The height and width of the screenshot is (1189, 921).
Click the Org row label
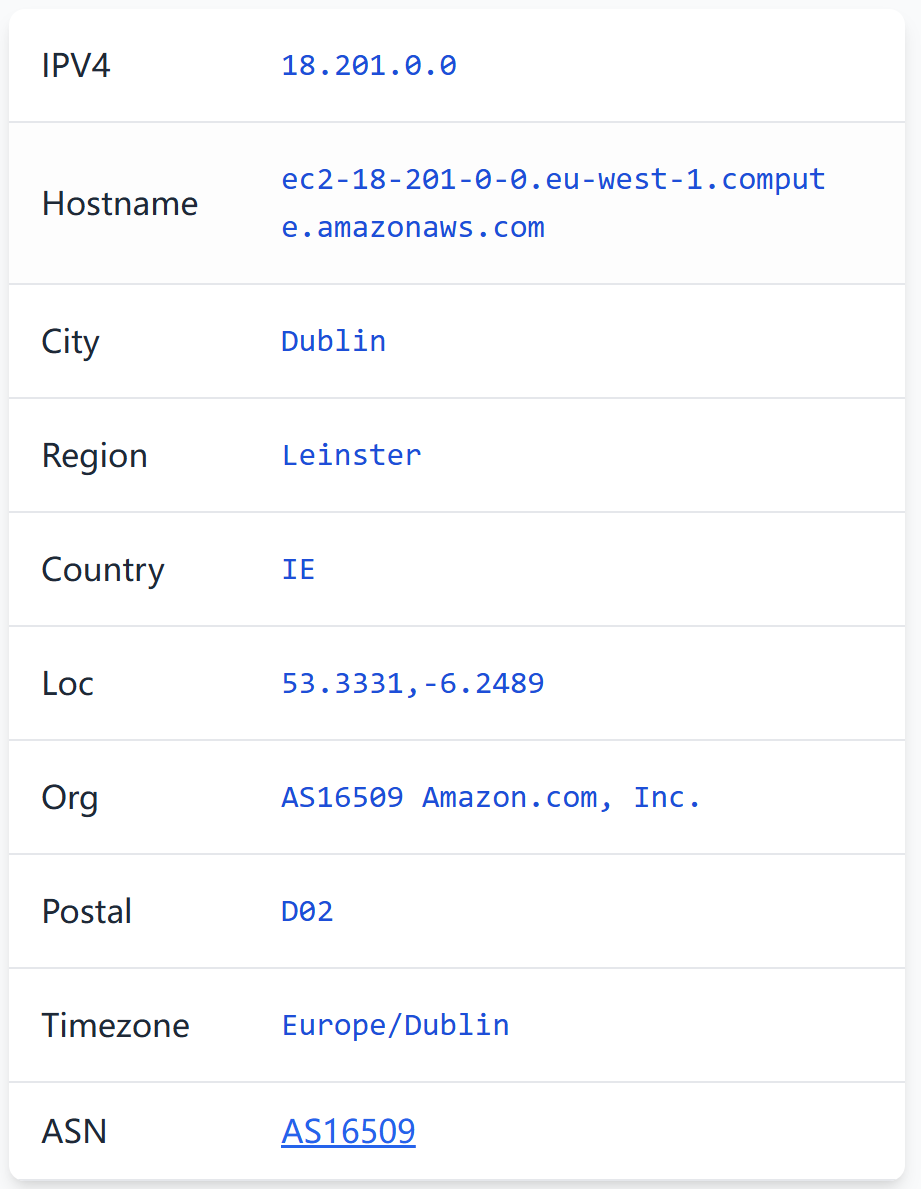coord(70,798)
